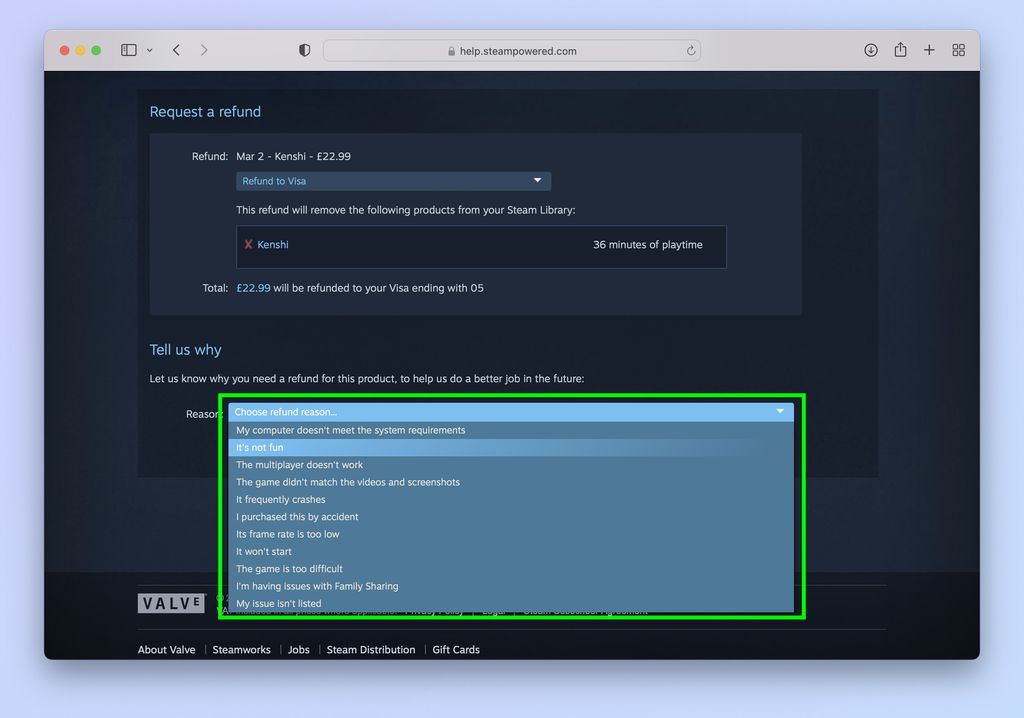Click the Share icon in the toolbar
This screenshot has width=1024, height=718.
900,49
